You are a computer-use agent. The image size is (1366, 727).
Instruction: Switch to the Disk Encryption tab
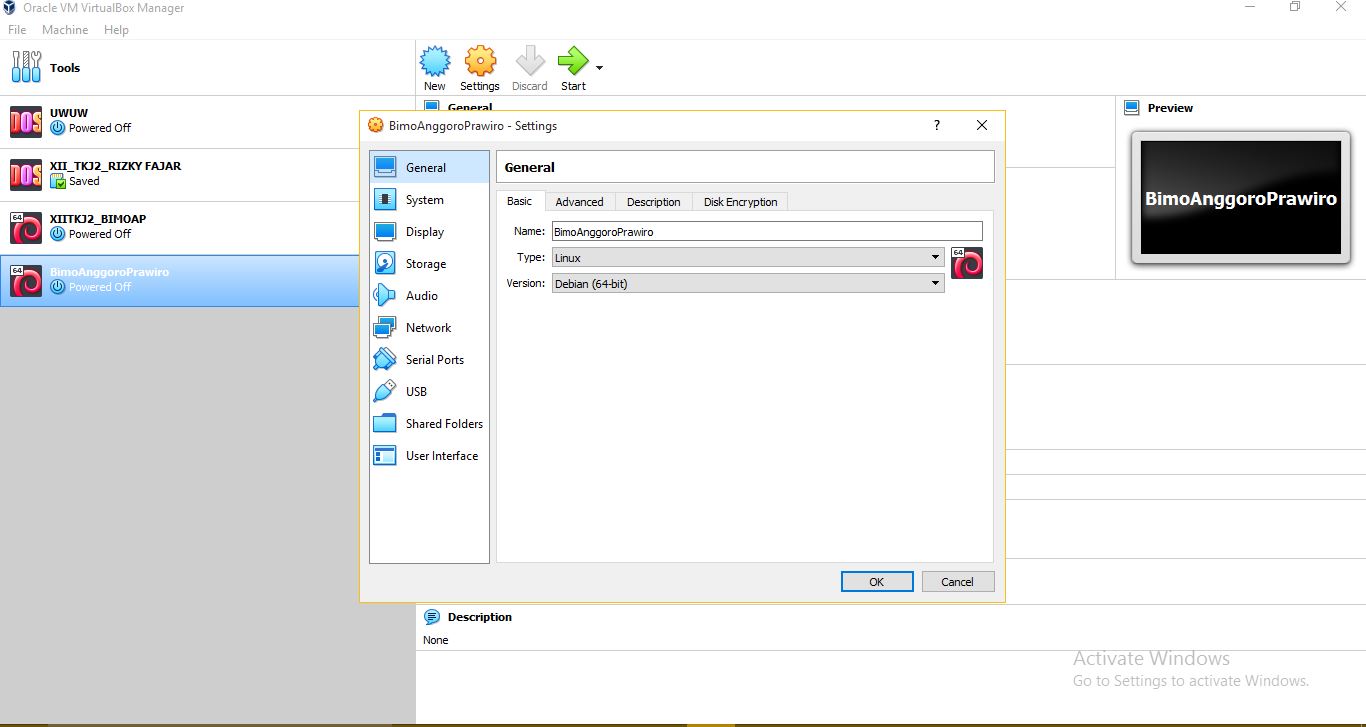741,202
